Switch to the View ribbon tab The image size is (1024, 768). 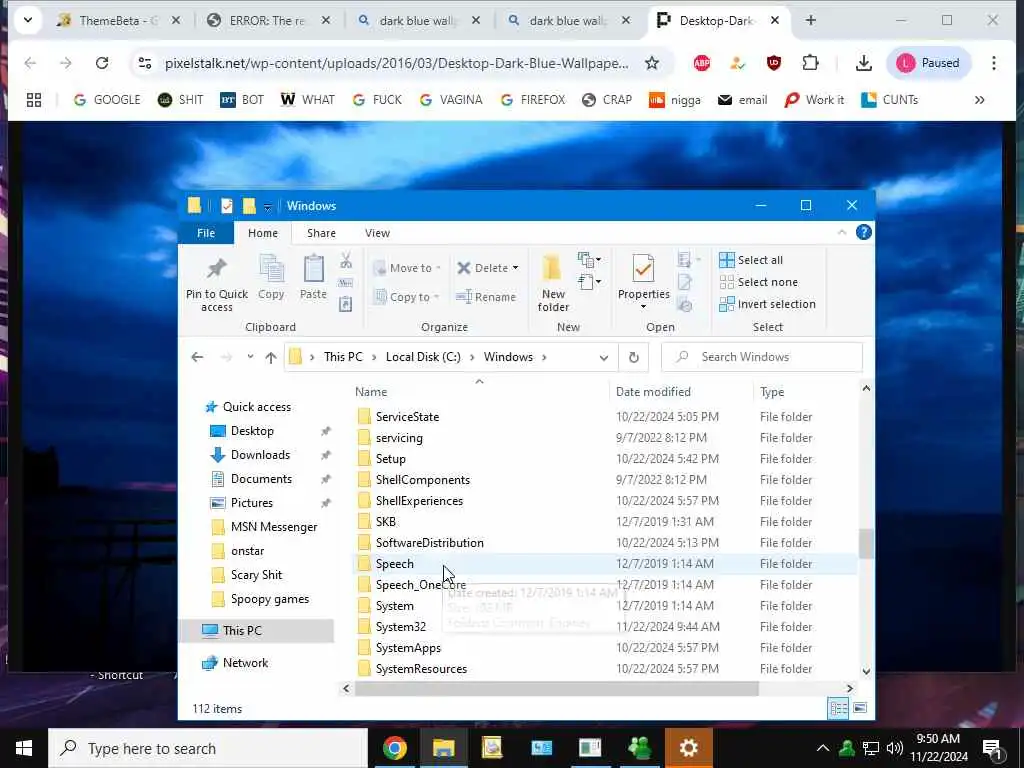[377, 233]
